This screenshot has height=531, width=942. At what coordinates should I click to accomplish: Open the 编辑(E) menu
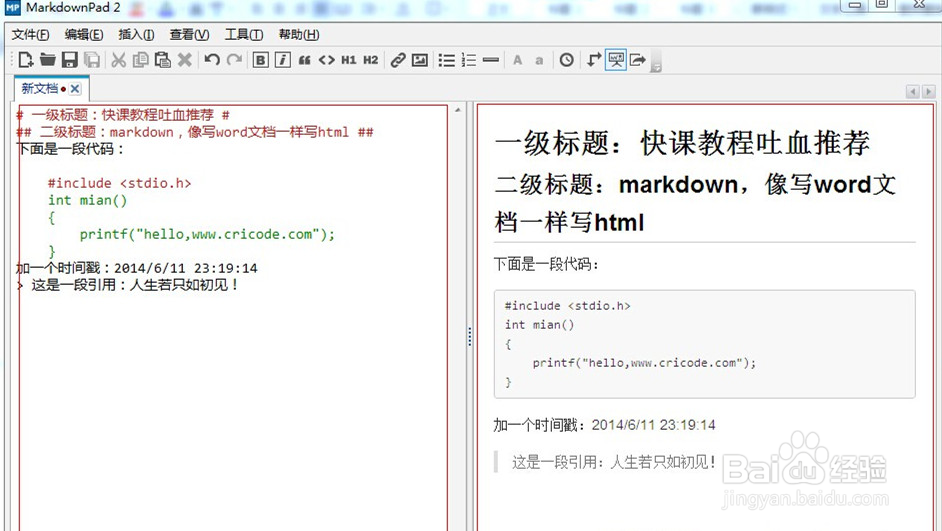84,35
